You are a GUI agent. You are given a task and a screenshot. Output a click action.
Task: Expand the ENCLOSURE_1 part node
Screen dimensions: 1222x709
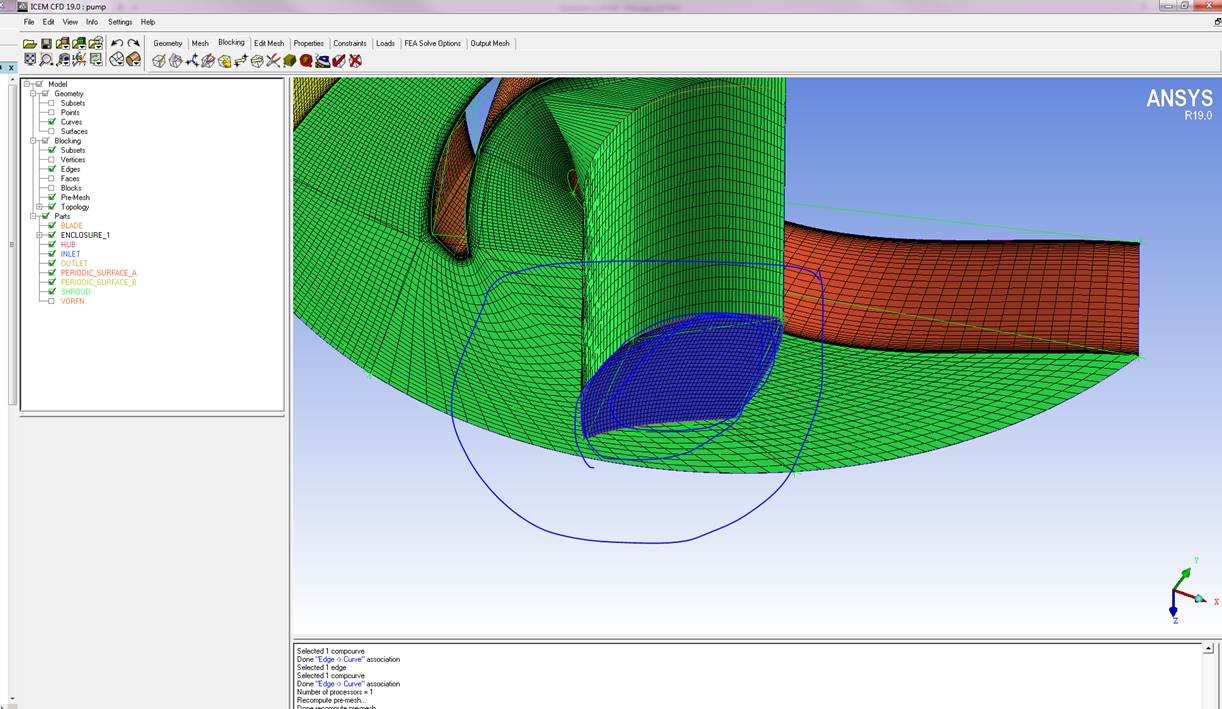click(x=39, y=235)
